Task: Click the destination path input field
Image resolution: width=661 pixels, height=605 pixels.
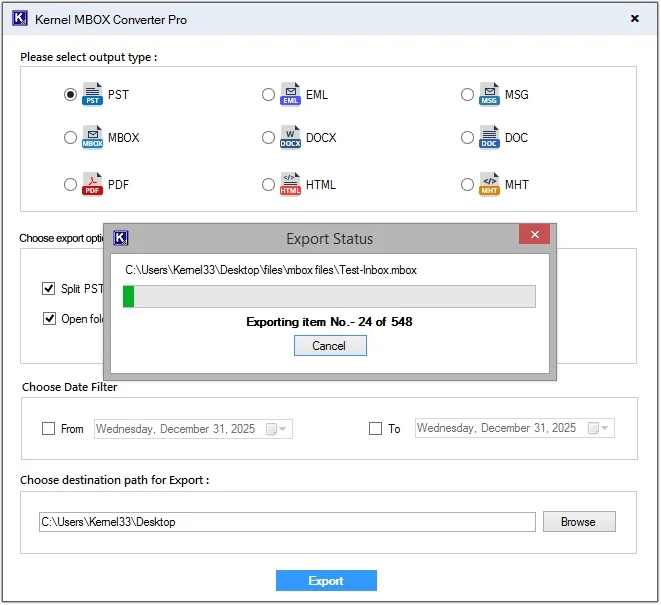Action: 287,522
